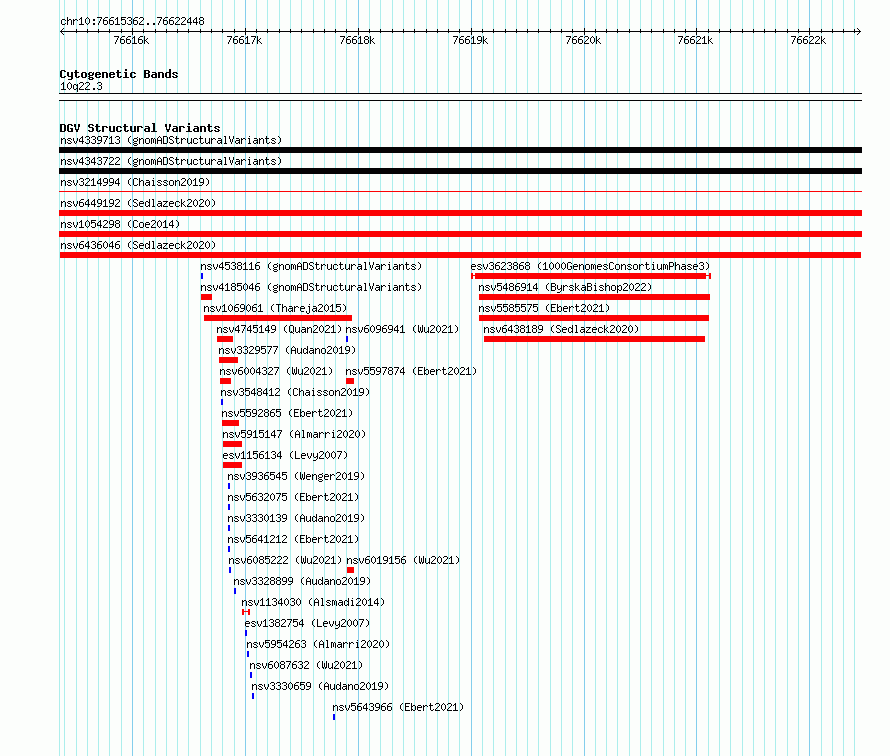Select the black bar under nsv4343722
890x756 pixels.
(460, 171)
